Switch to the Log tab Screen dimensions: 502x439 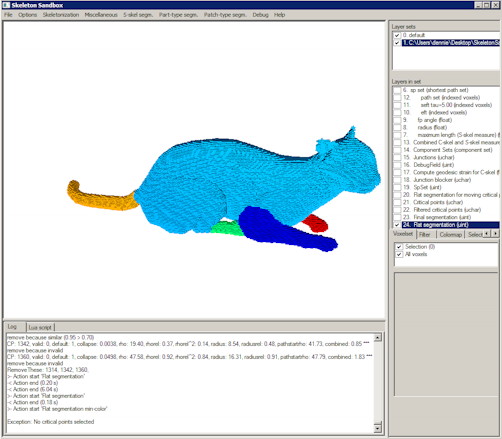click(12, 327)
